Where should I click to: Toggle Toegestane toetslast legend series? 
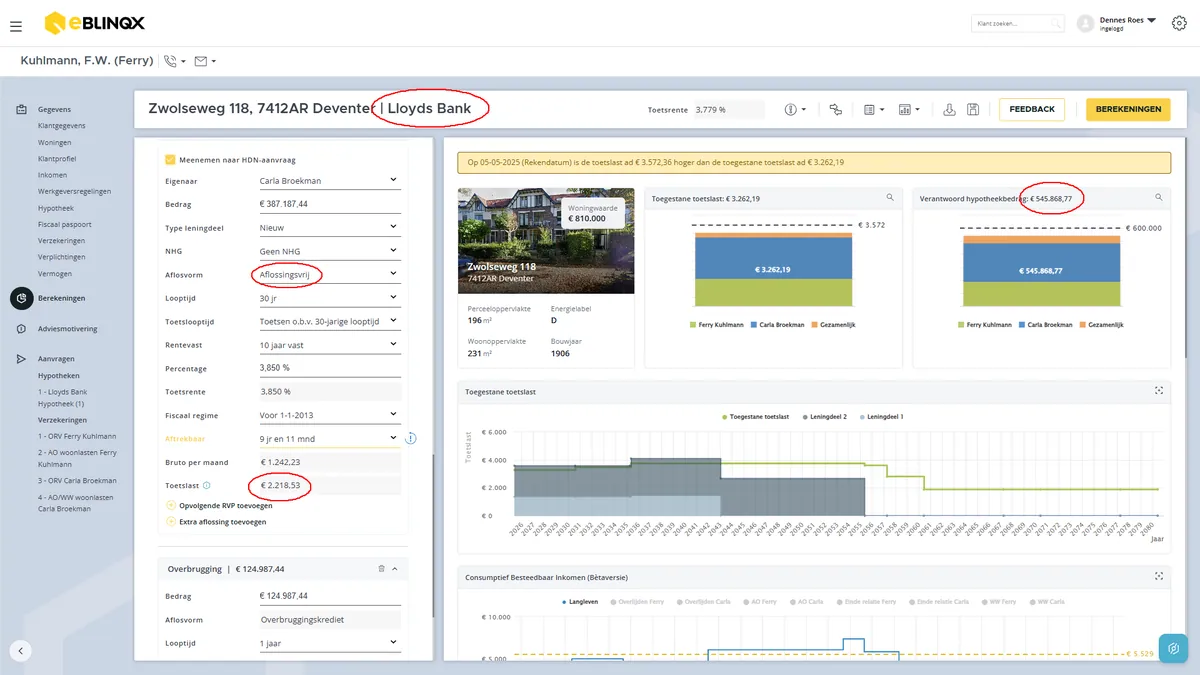[x=754, y=416]
